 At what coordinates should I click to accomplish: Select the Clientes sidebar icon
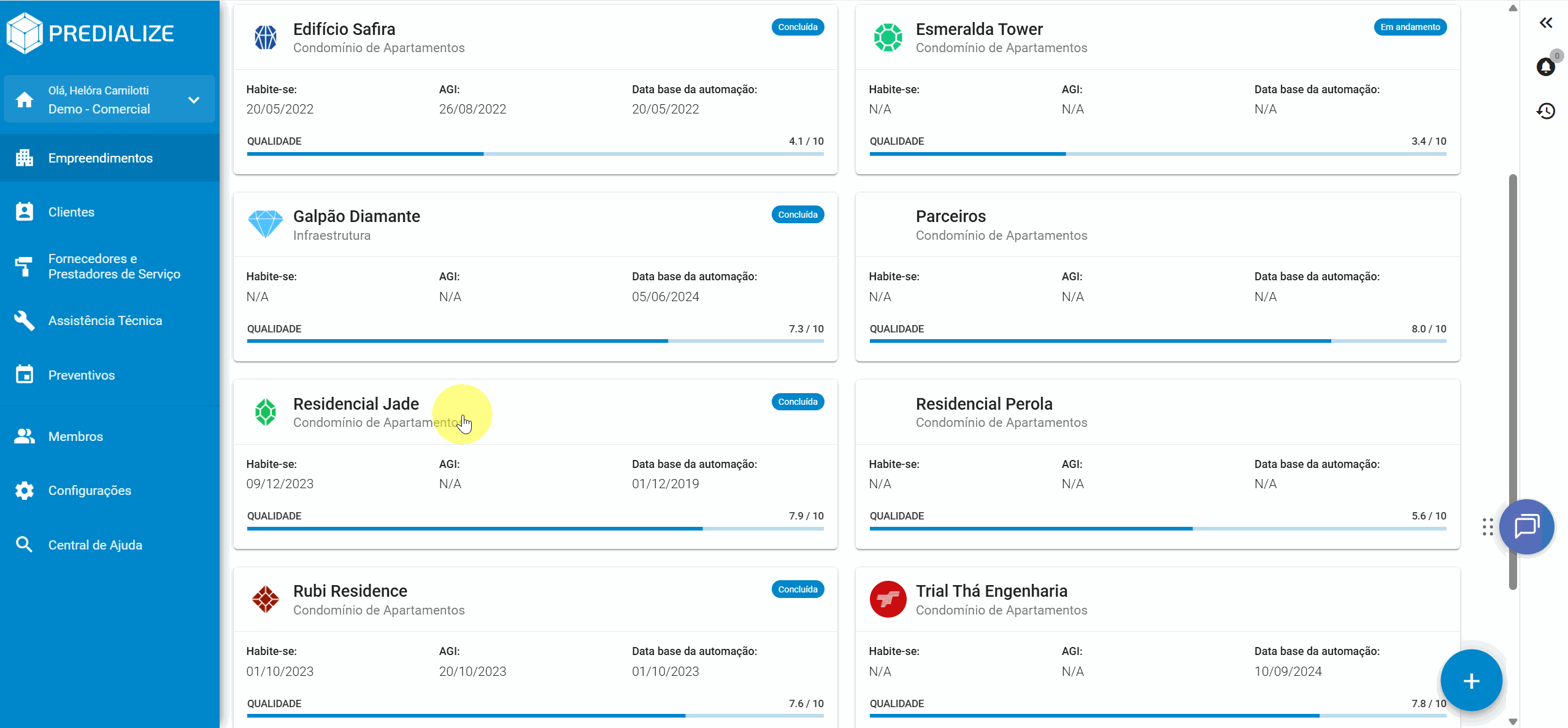pyautogui.click(x=24, y=212)
